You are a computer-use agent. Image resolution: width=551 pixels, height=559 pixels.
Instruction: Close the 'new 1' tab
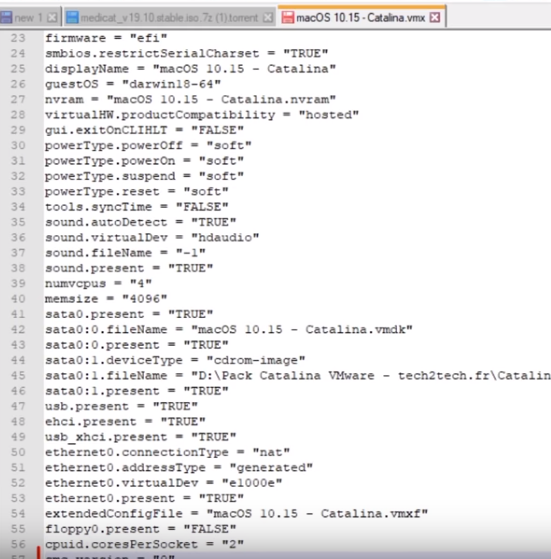coord(52,17)
